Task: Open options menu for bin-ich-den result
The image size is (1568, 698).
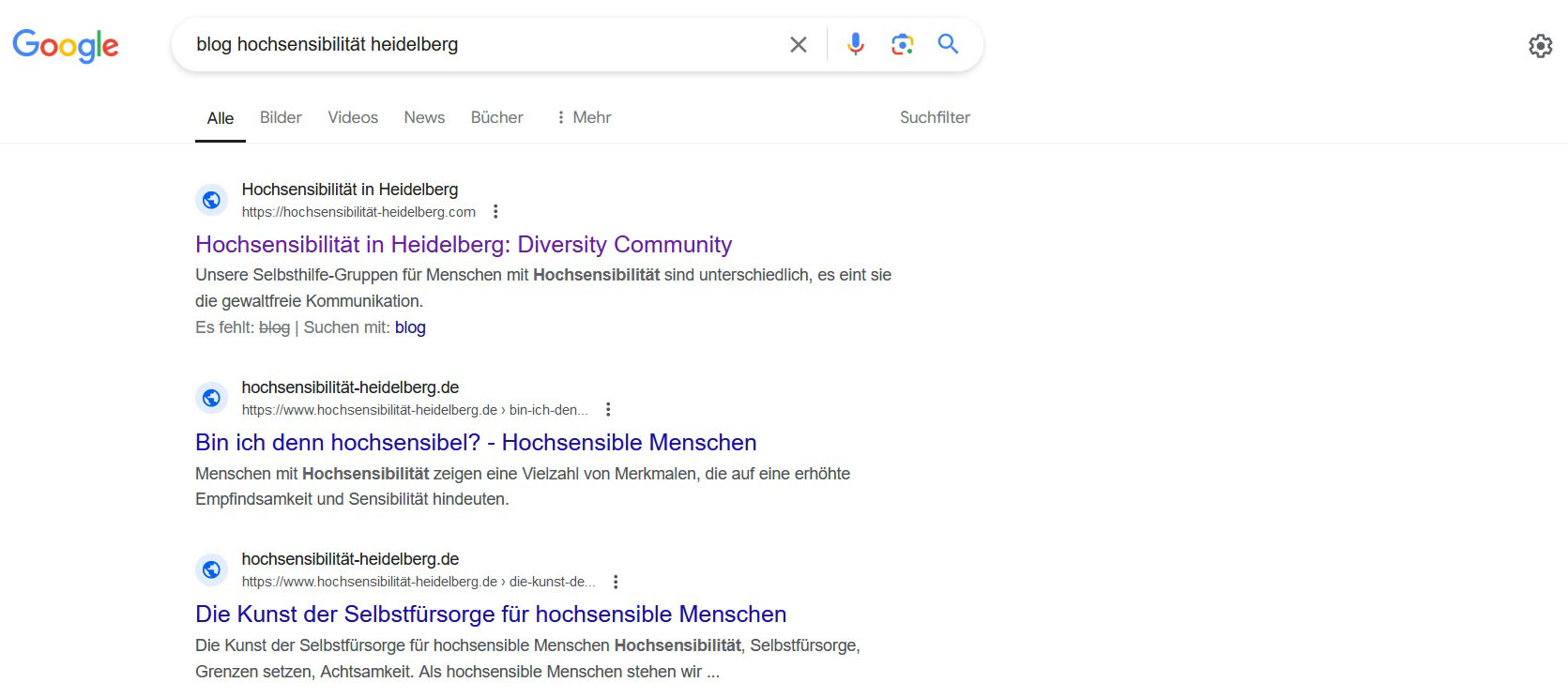Action: click(608, 410)
